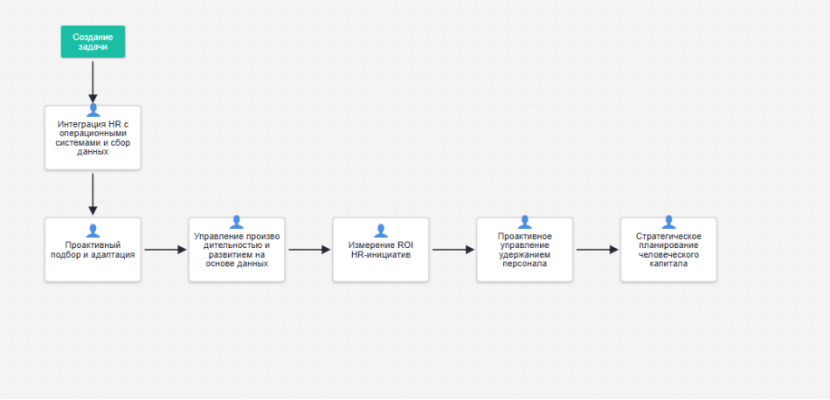Click arrow from "Создание задачи" to "Интеграция HR"
This screenshot has height=400, width=830.
pos(93,80)
